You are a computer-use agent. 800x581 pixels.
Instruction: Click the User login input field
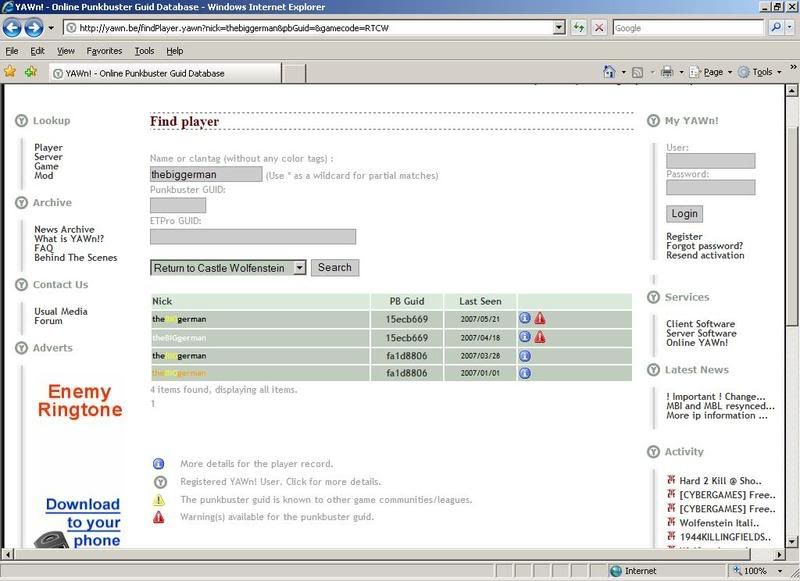(x=711, y=161)
